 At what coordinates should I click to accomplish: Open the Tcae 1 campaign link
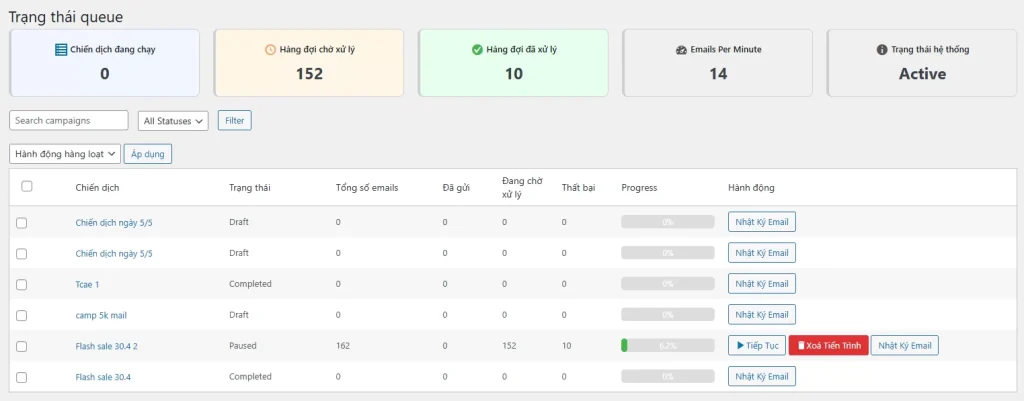pyautogui.click(x=87, y=284)
